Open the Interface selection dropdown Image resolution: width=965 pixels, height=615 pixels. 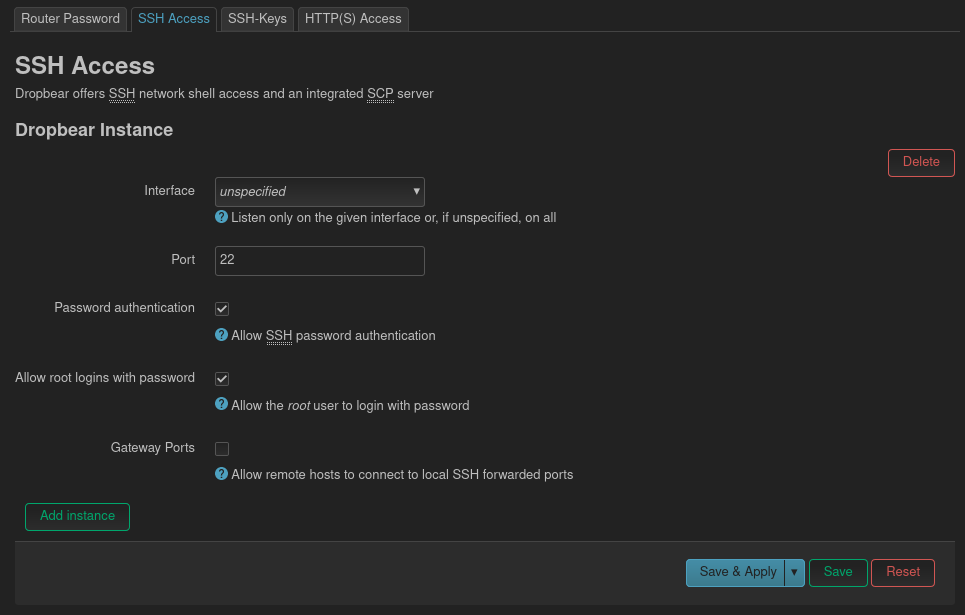point(319,191)
